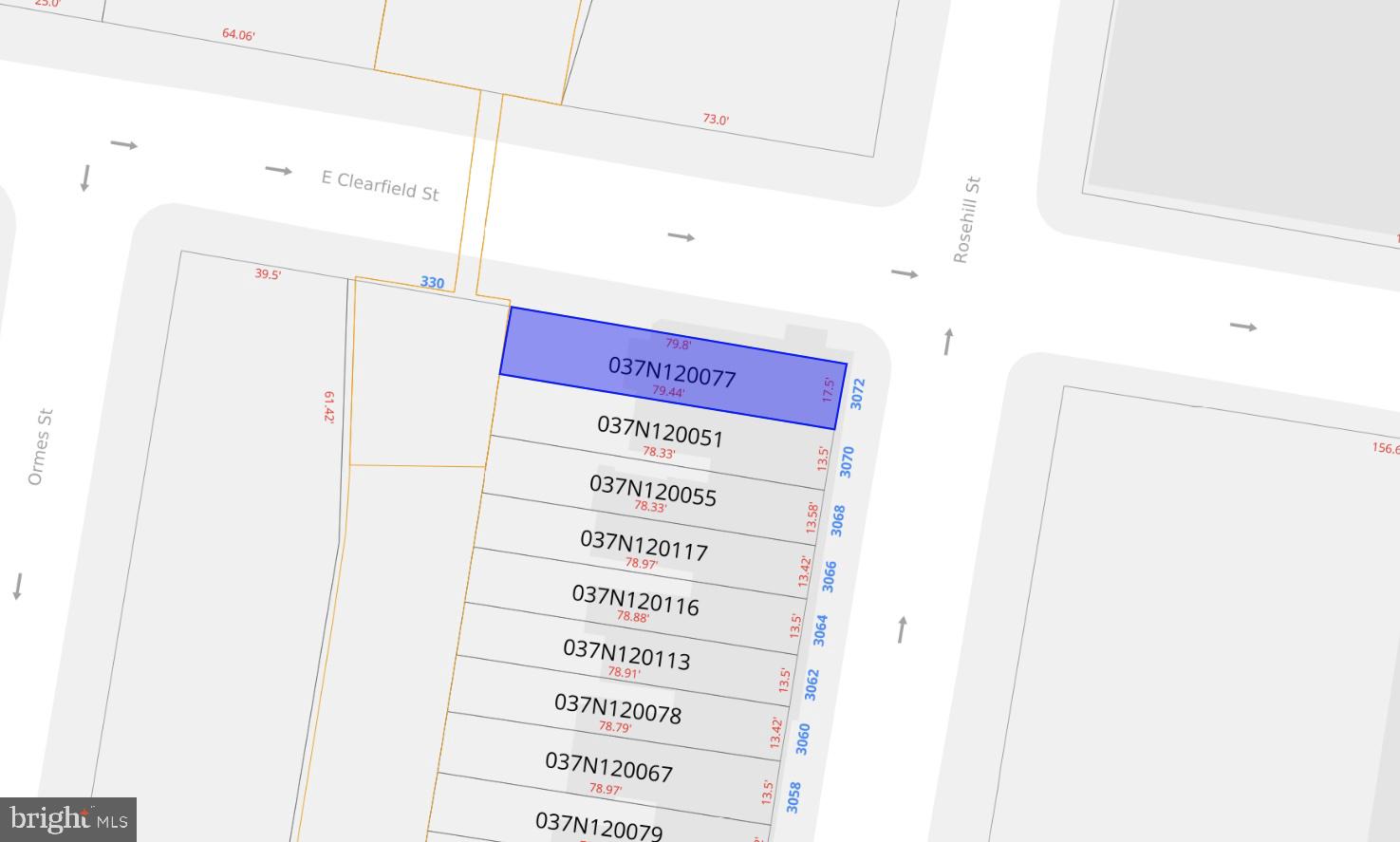Click the Ormes St label

click(x=40, y=447)
